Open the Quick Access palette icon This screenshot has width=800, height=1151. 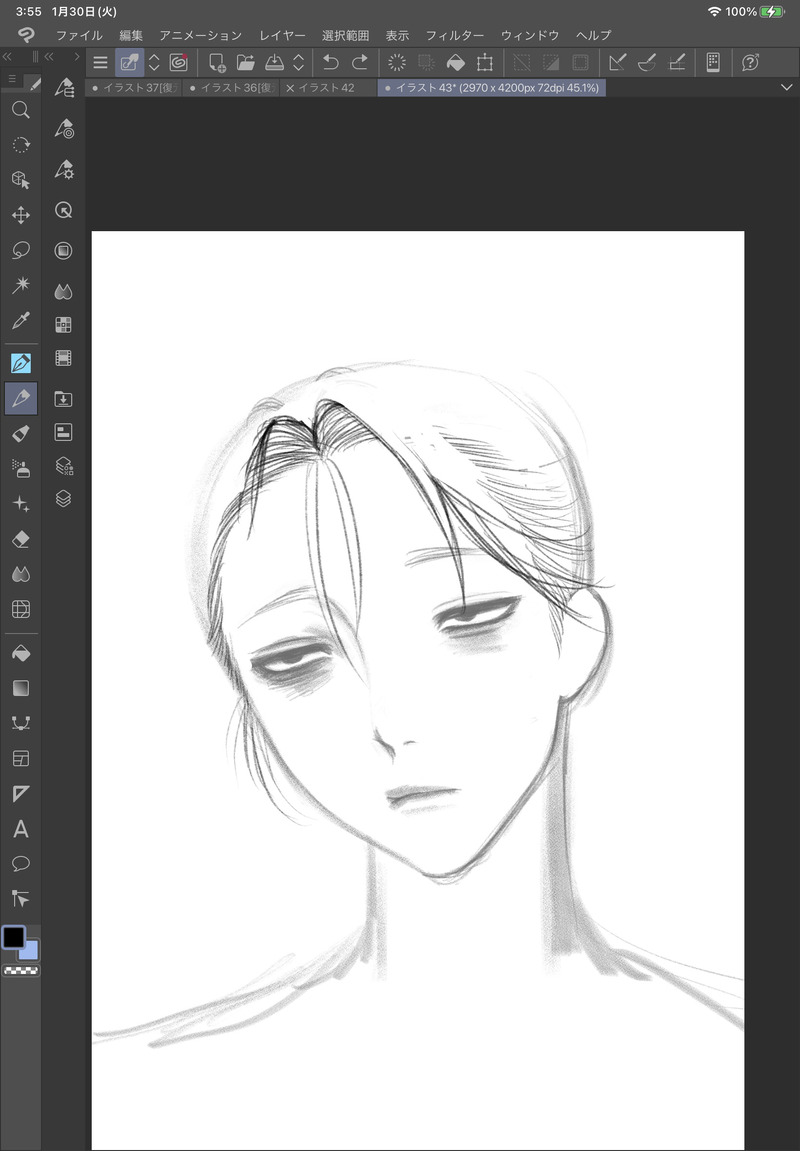[64, 211]
